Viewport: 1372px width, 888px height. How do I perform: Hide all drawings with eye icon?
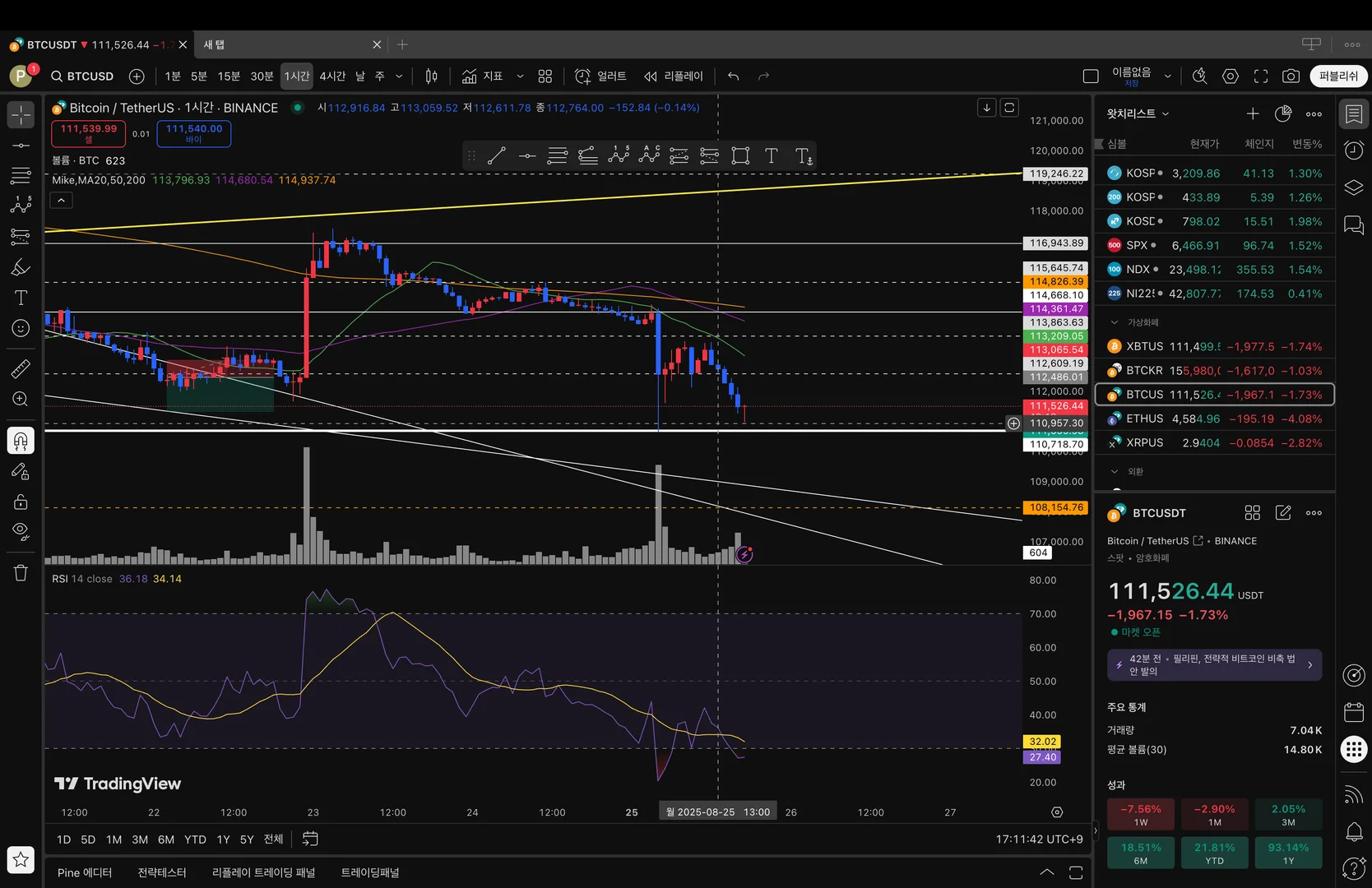21,531
